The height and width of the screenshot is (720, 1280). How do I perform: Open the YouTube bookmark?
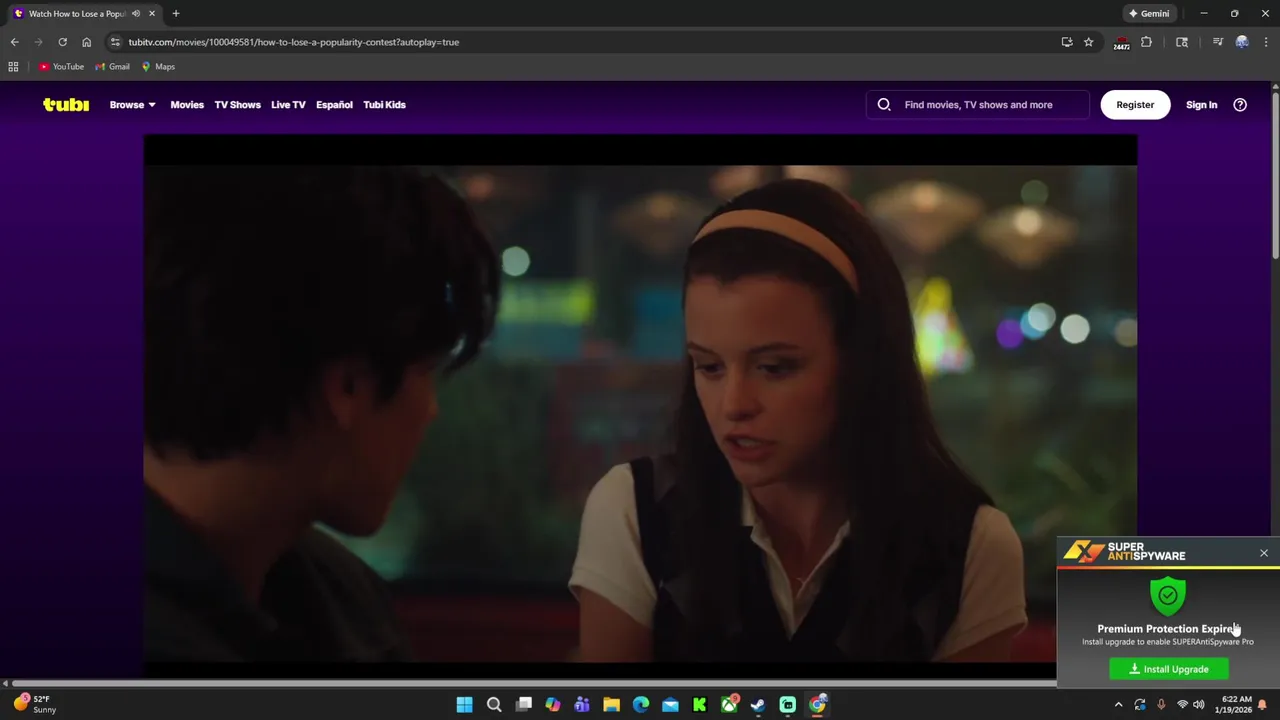click(62, 67)
